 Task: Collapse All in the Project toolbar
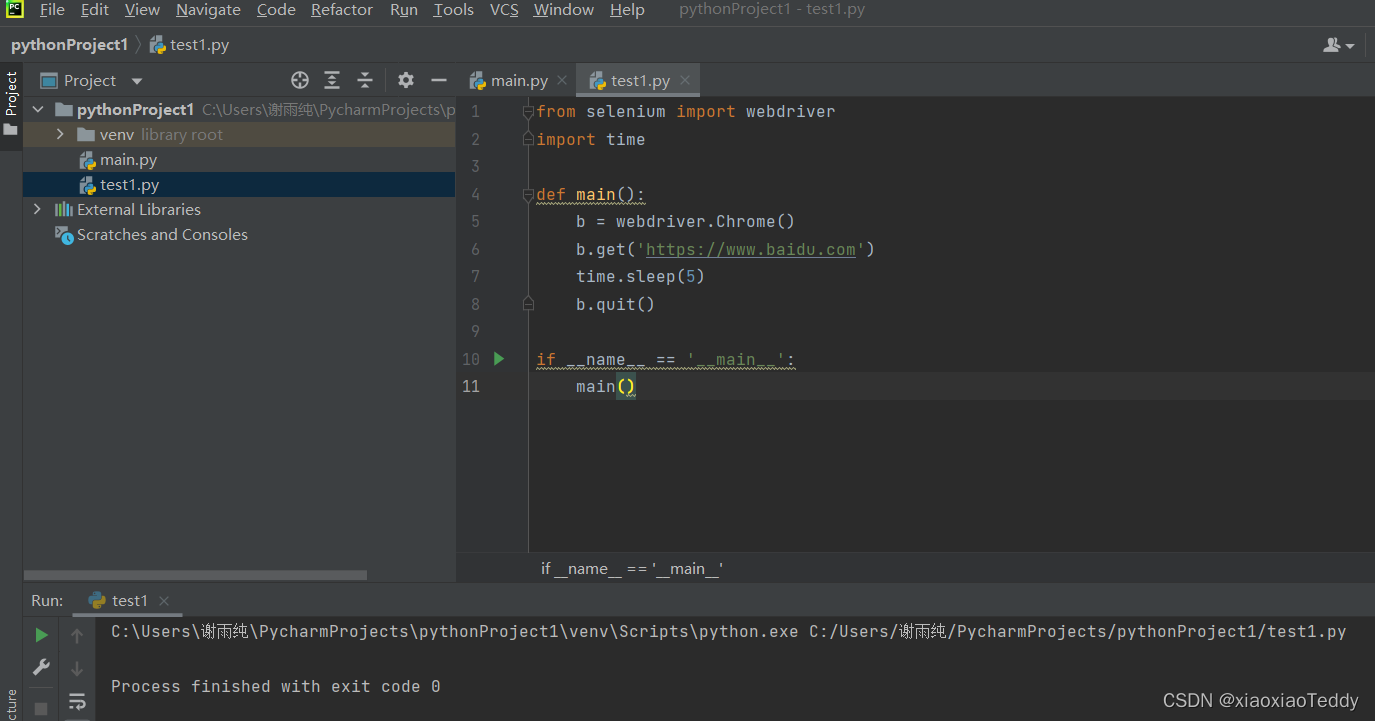(364, 79)
